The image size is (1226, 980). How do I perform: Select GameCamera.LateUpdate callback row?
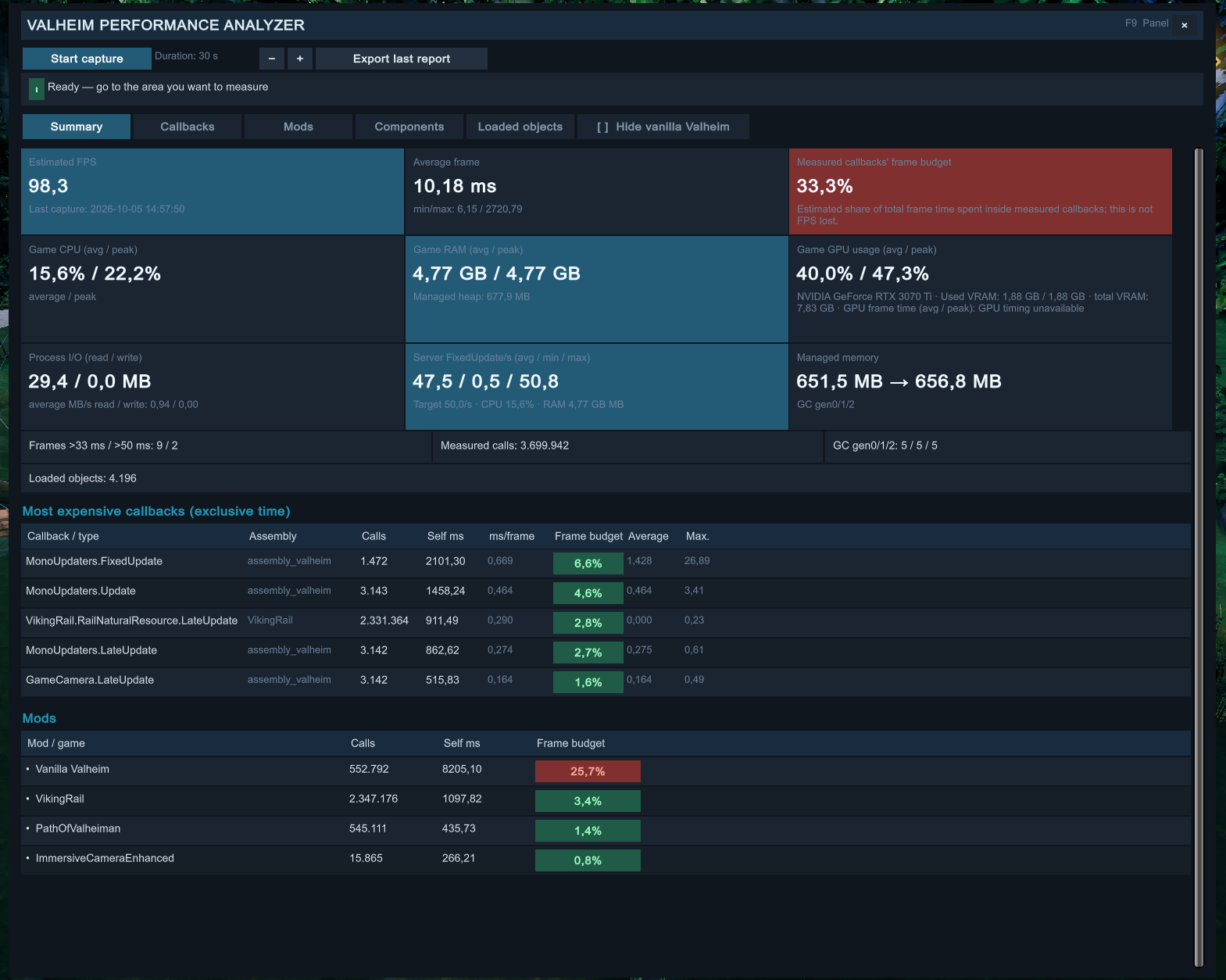click(606, 681)
